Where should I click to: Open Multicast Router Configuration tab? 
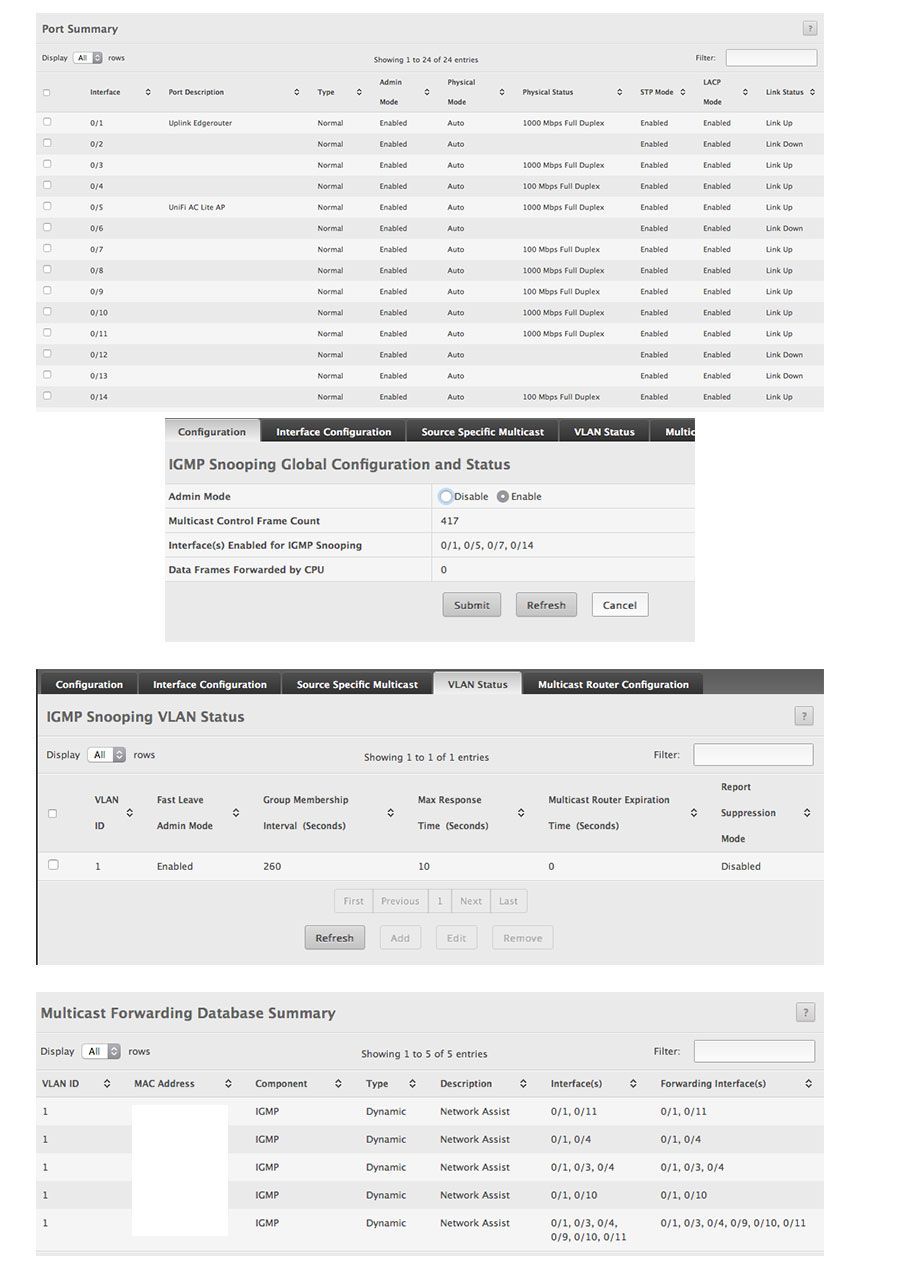(x=613, y=684)
